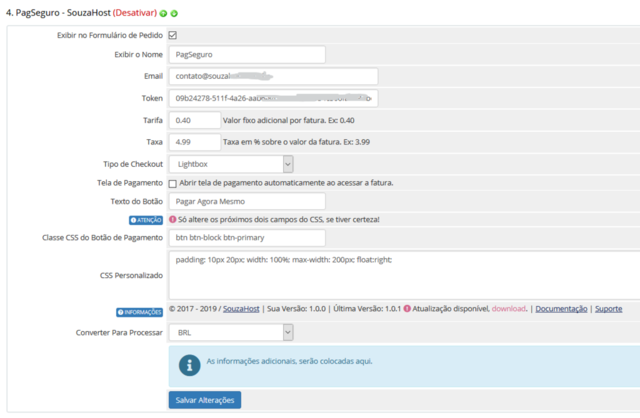This screenshot has width=640, height=418.
Task: Open the Tipo de Checkout dropdown
Action: pyautogui.click(x=231, y=164)
